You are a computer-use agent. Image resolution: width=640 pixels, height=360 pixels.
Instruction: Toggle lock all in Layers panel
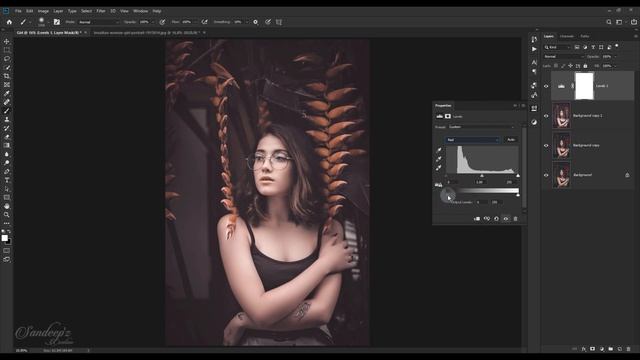[x=585, y=66]
